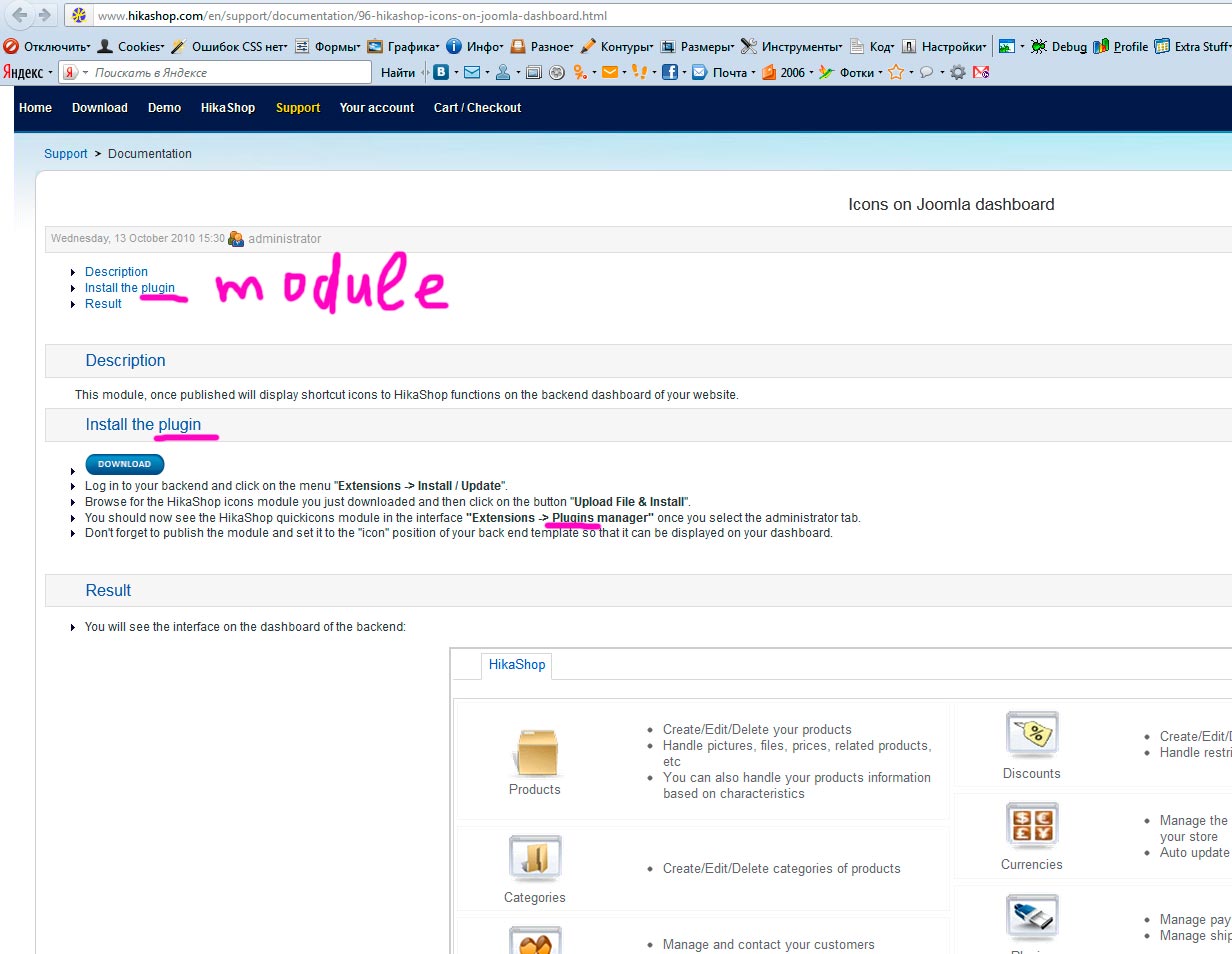Image resolution: width=1232 pixels, height=954 pixels.
Task: Click the blue DOWNLOAD button
Action: (125, 464)
